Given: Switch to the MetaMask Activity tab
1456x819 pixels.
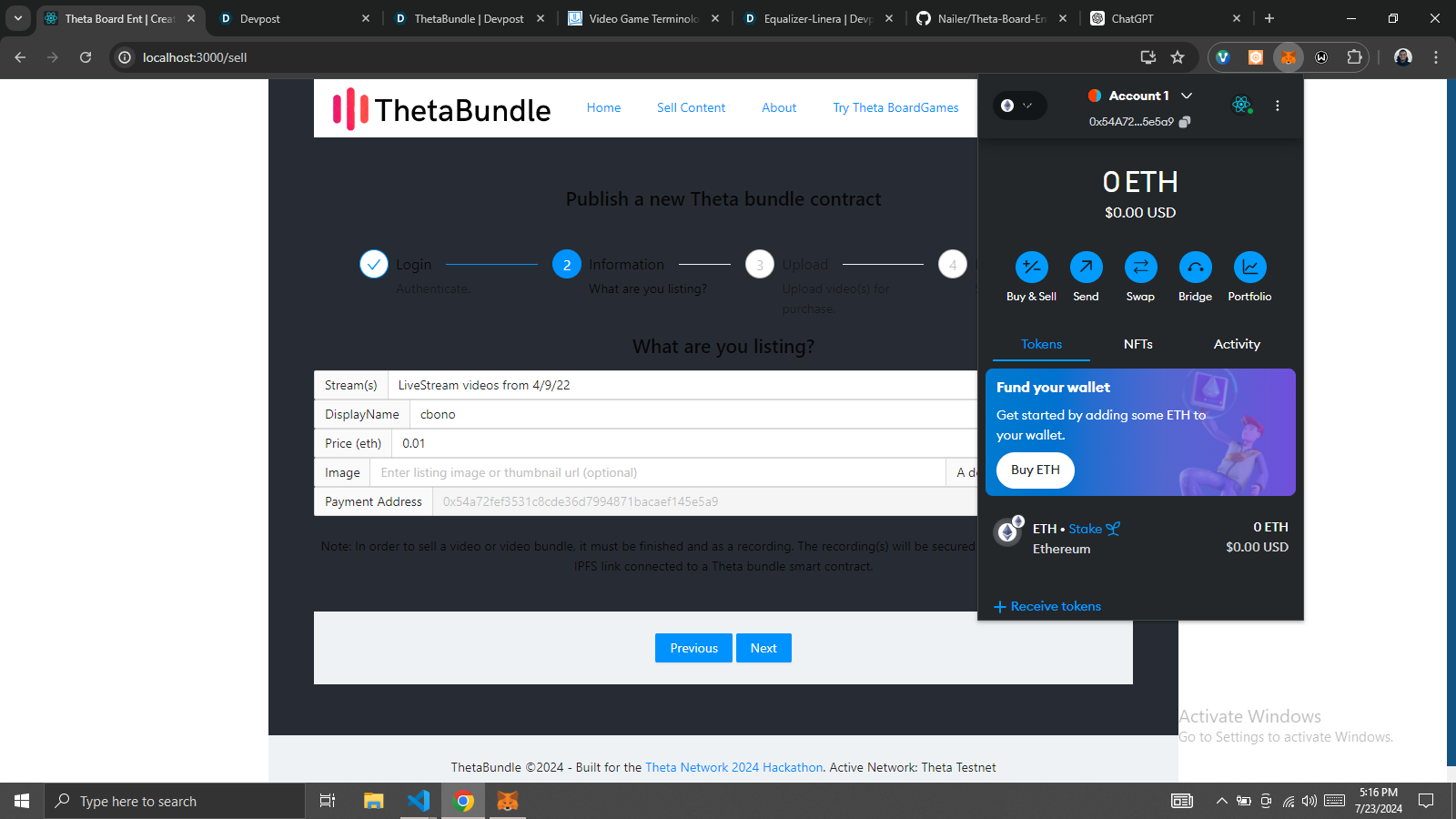Looking at the screenshot, I should click(x=1237, y=344).
